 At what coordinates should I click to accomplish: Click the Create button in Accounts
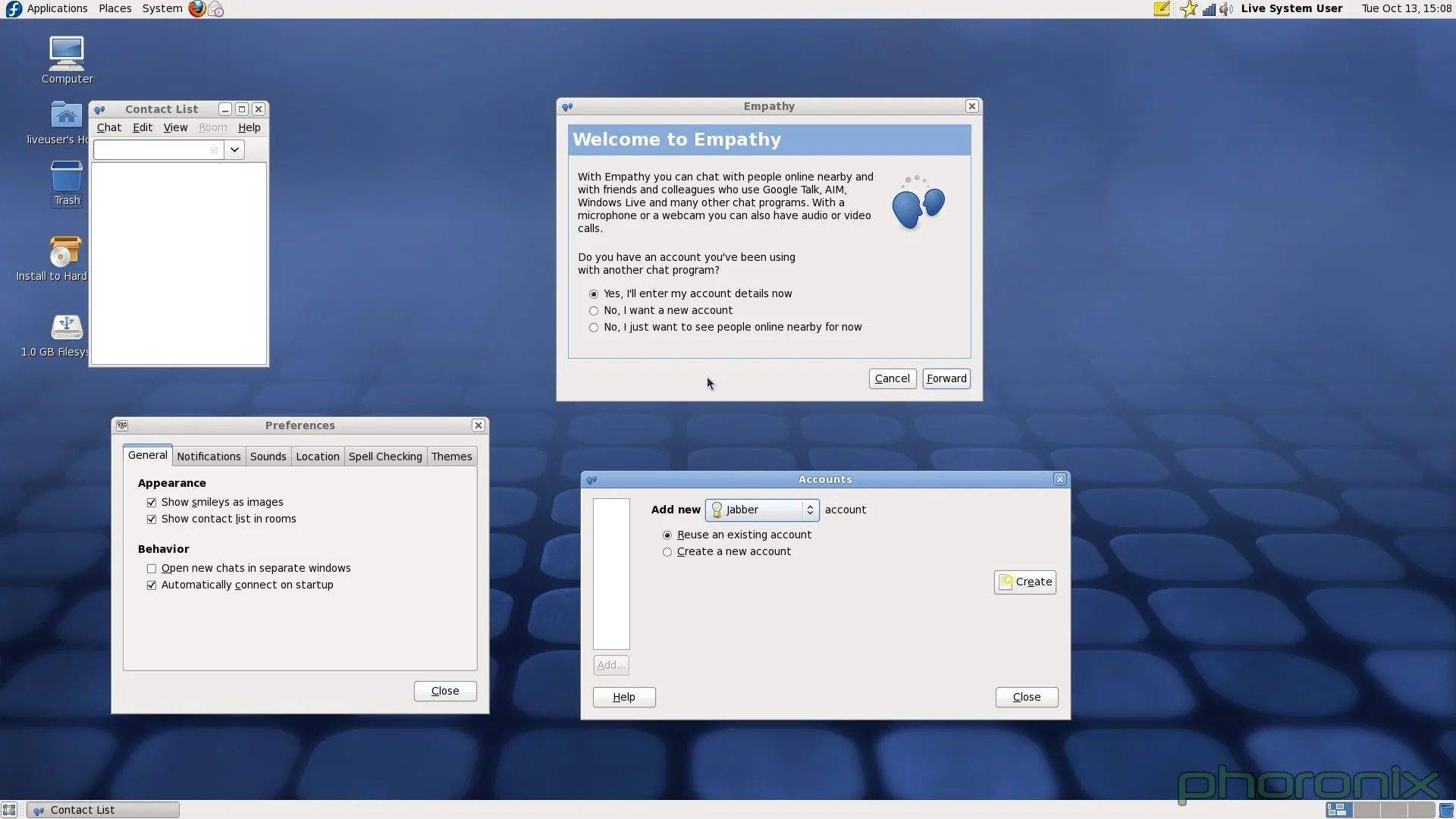tap(1025, 582)
